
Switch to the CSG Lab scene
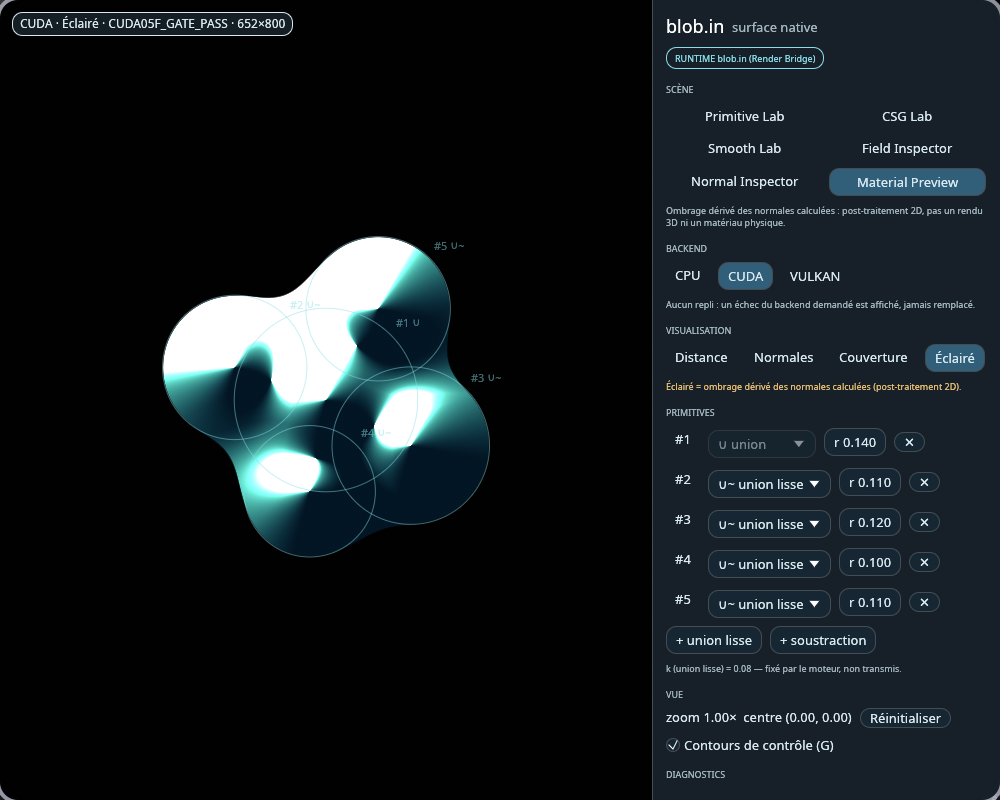907,117
